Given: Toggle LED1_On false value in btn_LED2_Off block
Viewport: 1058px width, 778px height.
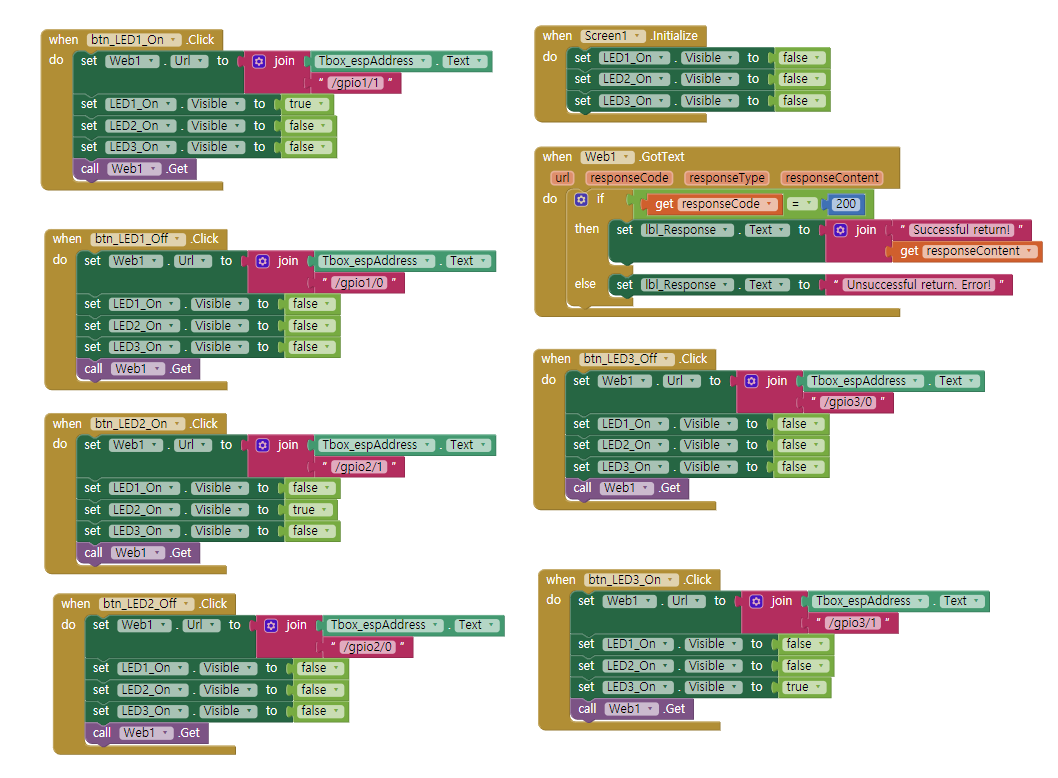Looking at the screenshot, I should point(321,668).
